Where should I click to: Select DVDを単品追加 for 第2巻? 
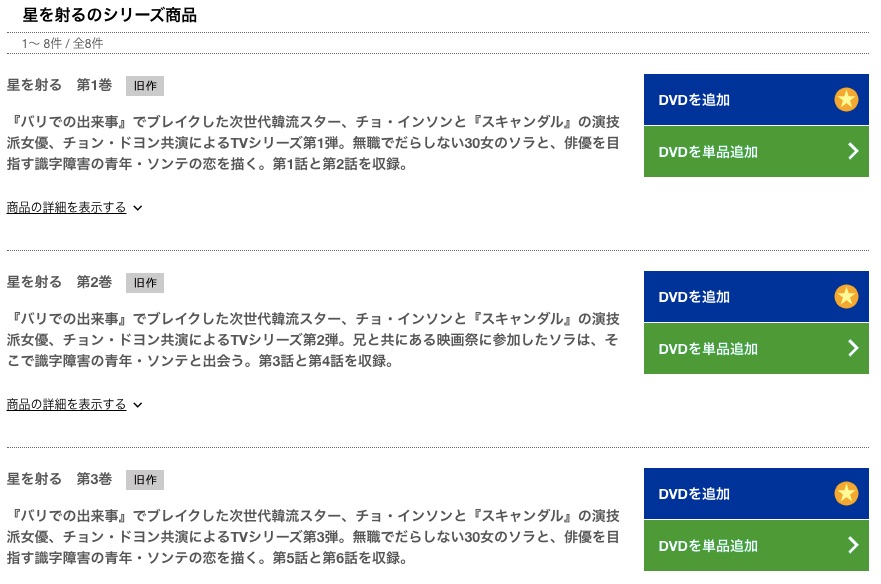click(x=756, y=348)
